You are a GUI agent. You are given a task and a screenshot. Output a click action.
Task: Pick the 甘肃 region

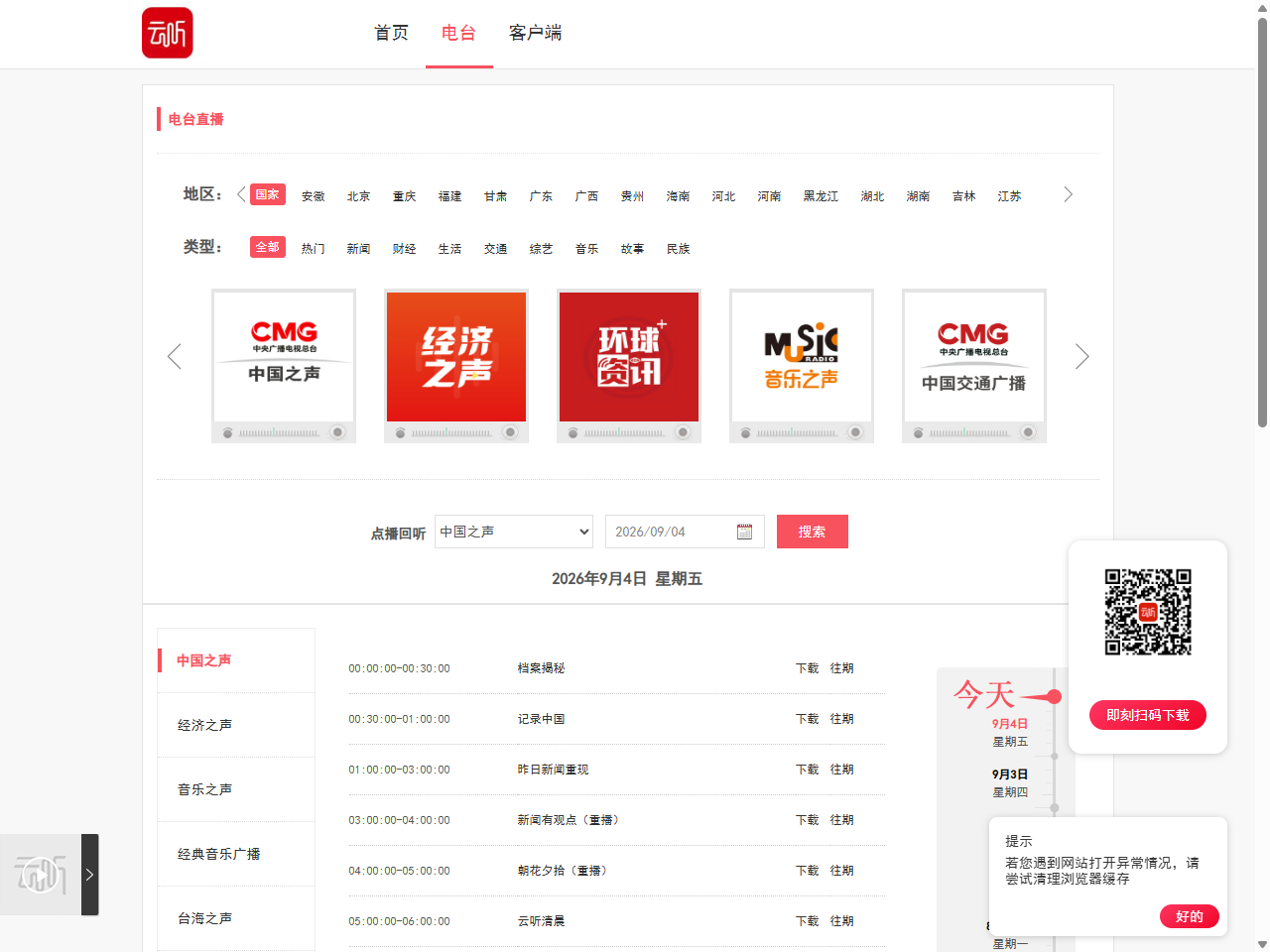tap(496, 196)
